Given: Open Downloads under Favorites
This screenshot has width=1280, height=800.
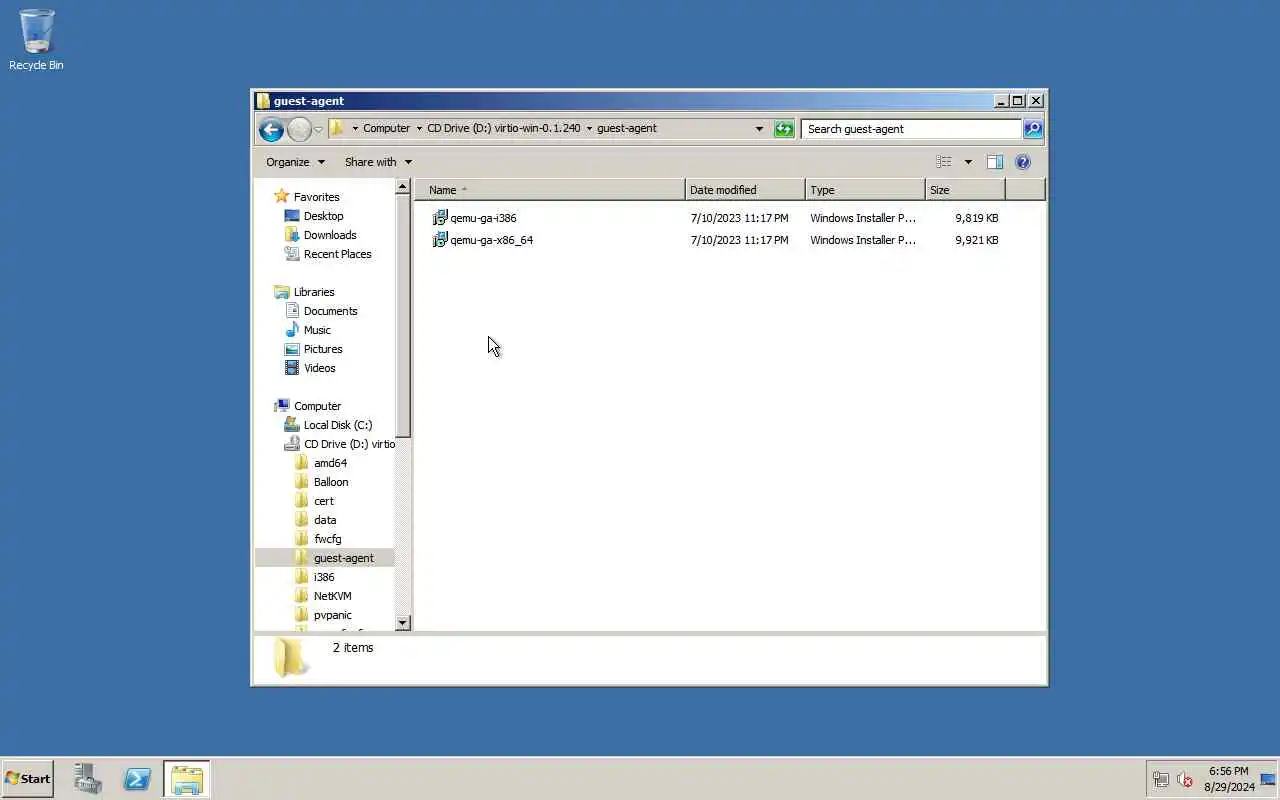Looking at the screenshot, I should coord(320,235).
